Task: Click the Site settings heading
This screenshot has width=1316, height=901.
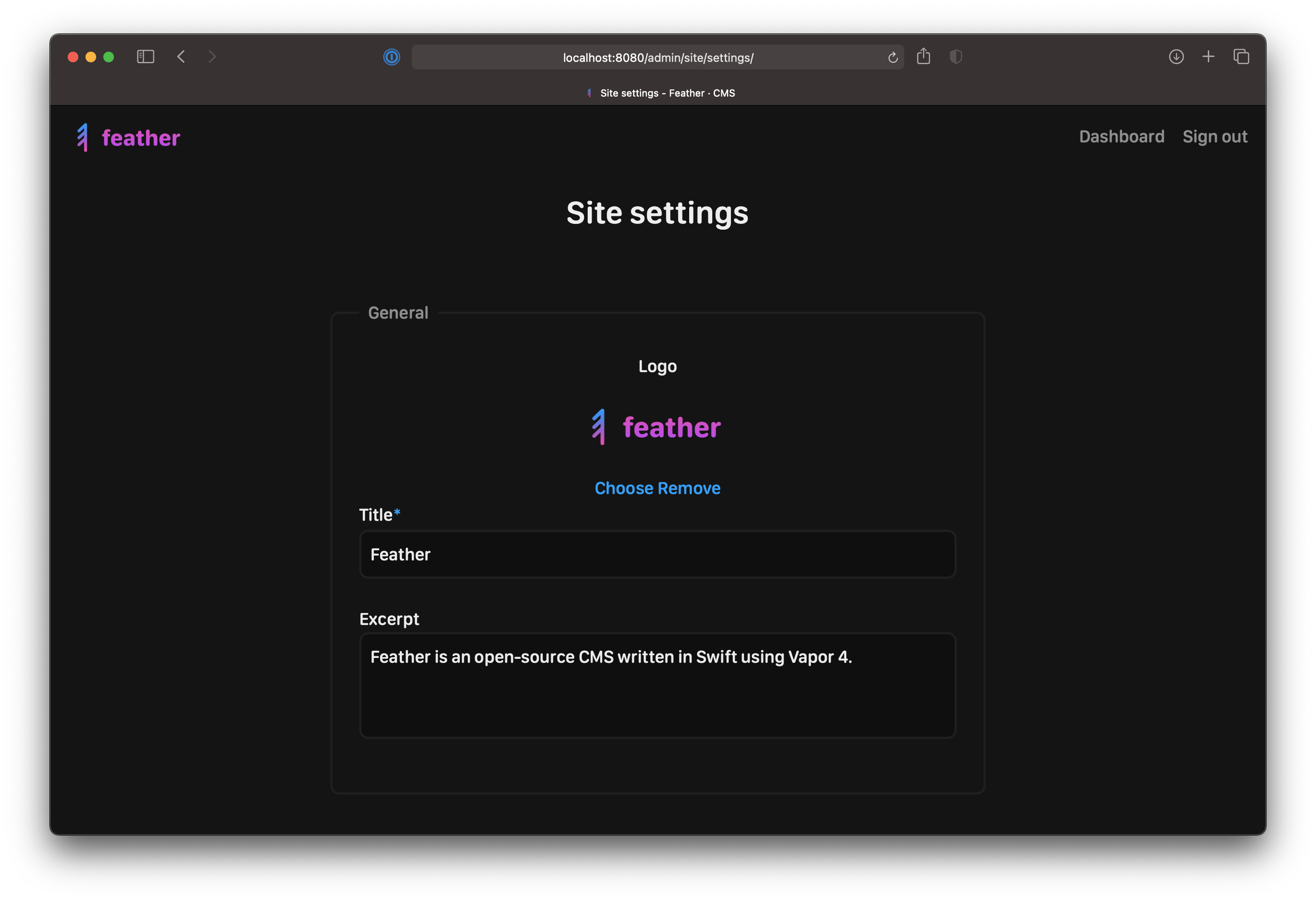Action: [658, 214]
